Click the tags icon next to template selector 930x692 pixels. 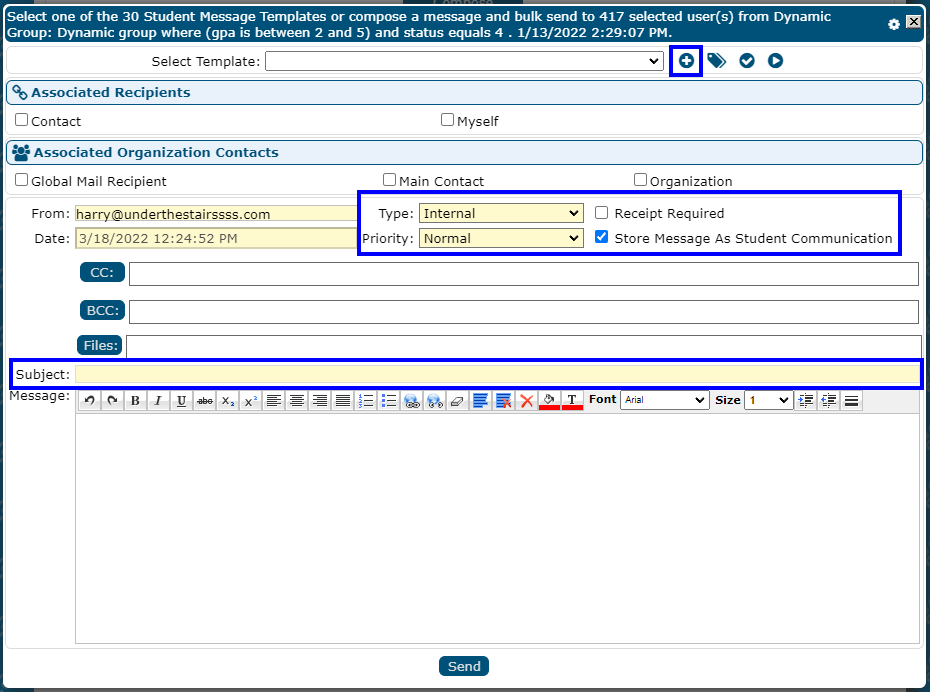716,61
